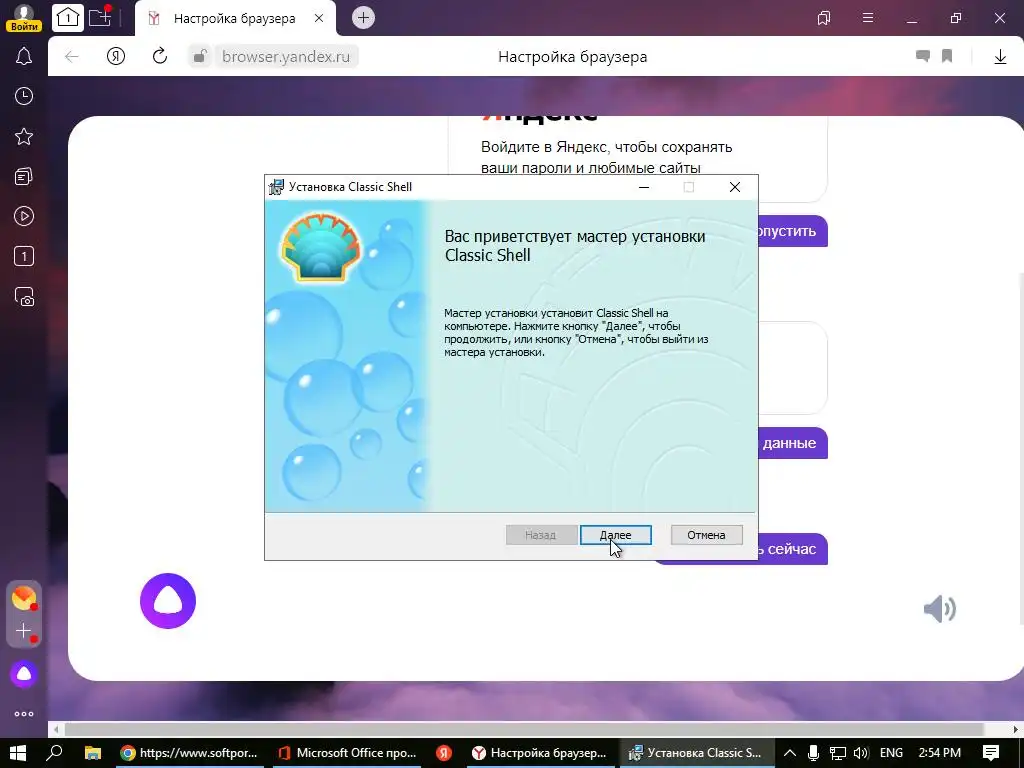Open Windows action center notifications

[x=991, y=753]
